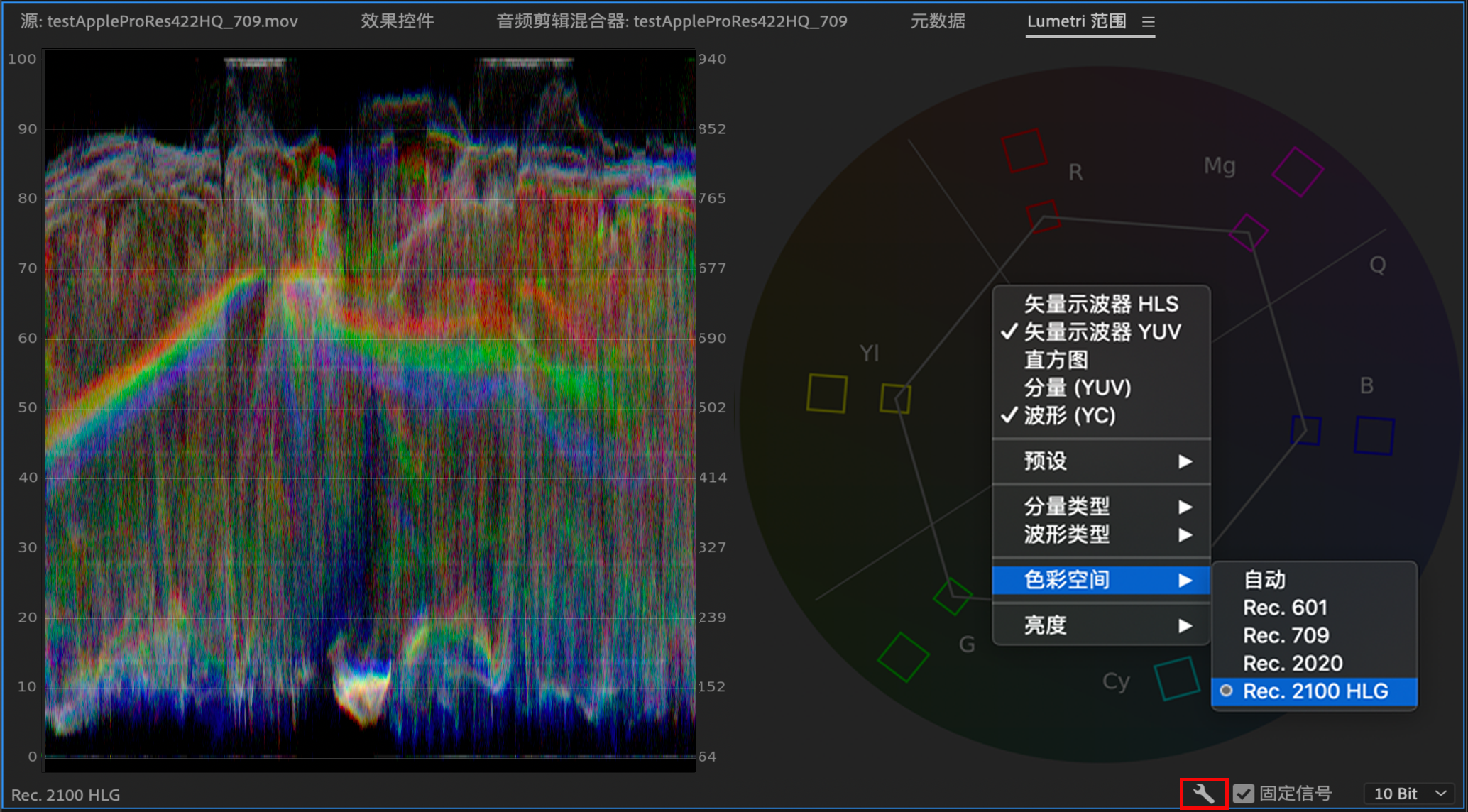Open the 10 Bit dropdown

(1408, 794)
